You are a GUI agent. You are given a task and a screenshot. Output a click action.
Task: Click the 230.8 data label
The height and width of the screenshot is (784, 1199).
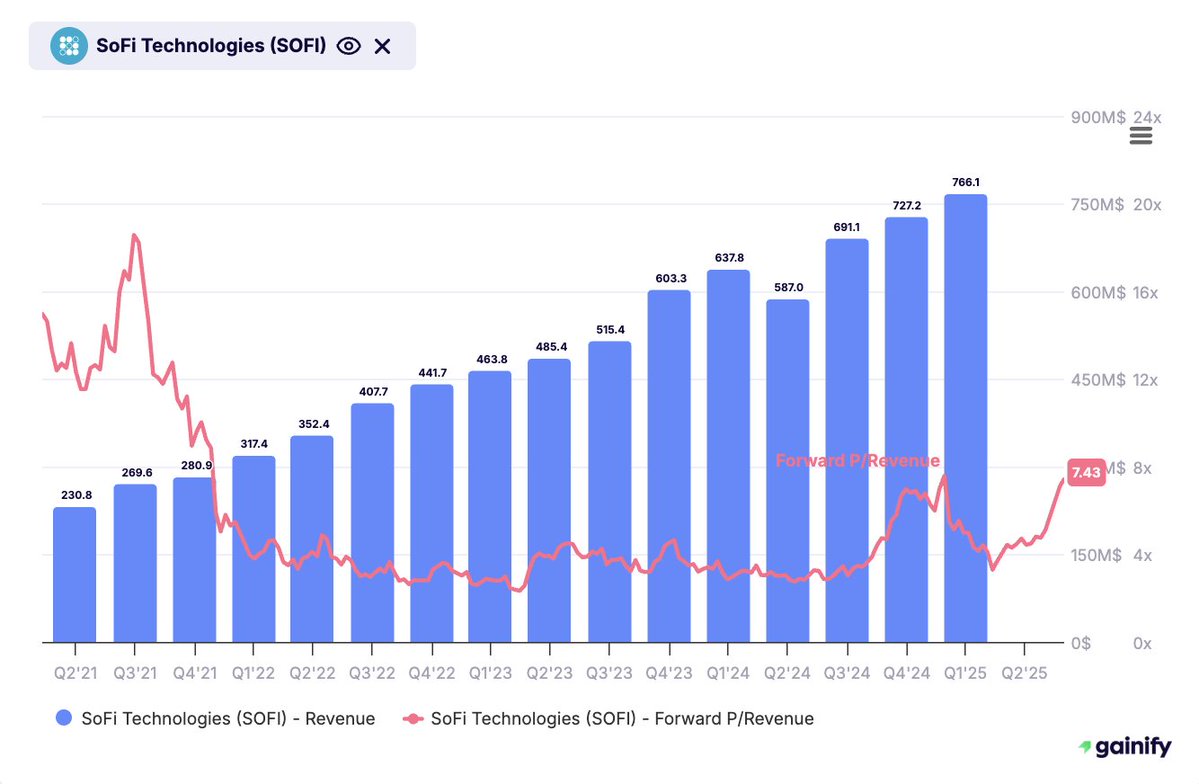(76, 495)
